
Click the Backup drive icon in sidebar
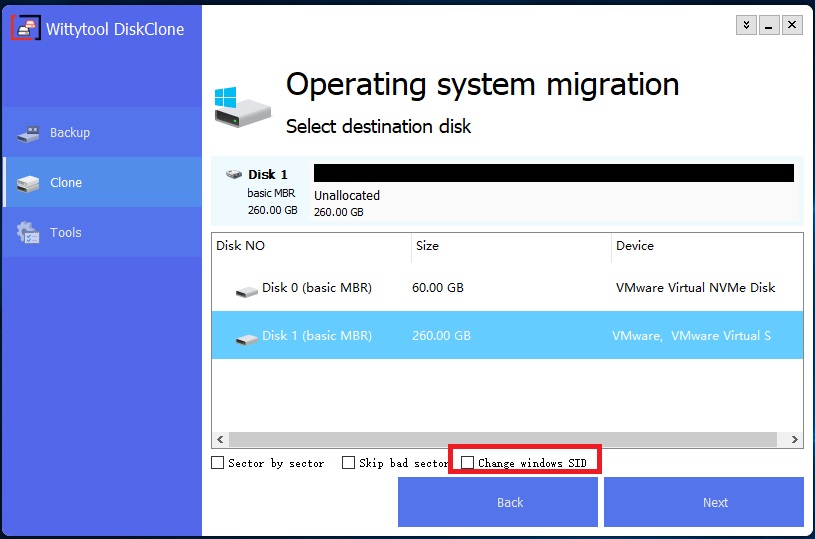coord(28,134)
